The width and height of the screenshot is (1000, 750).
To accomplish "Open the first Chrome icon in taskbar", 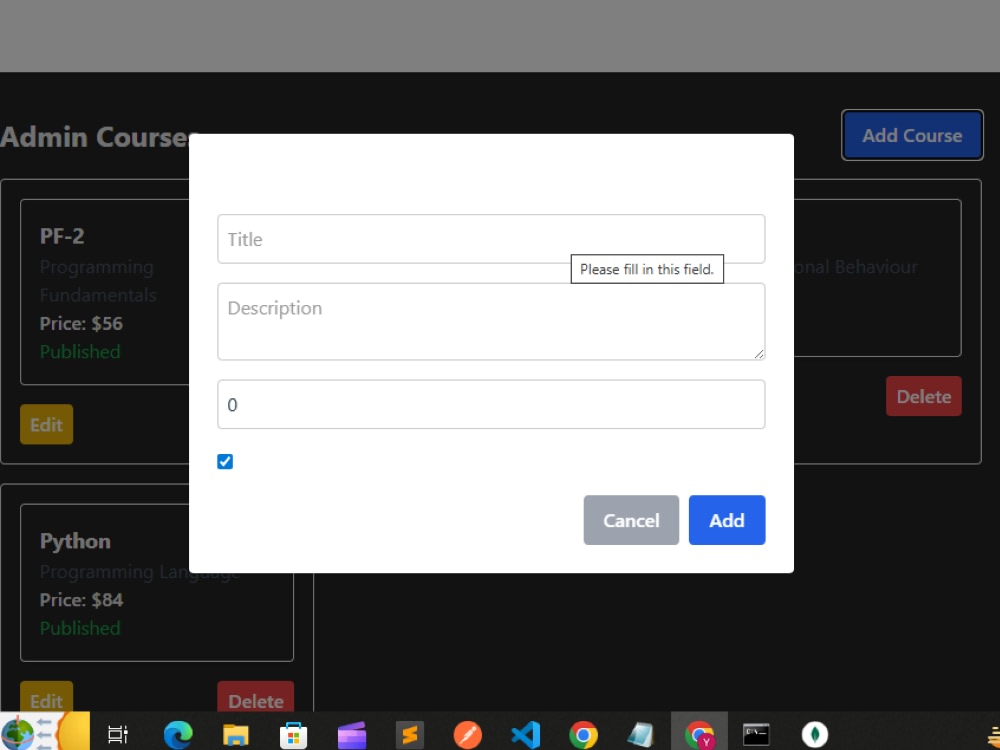I will tap(584, 735).
